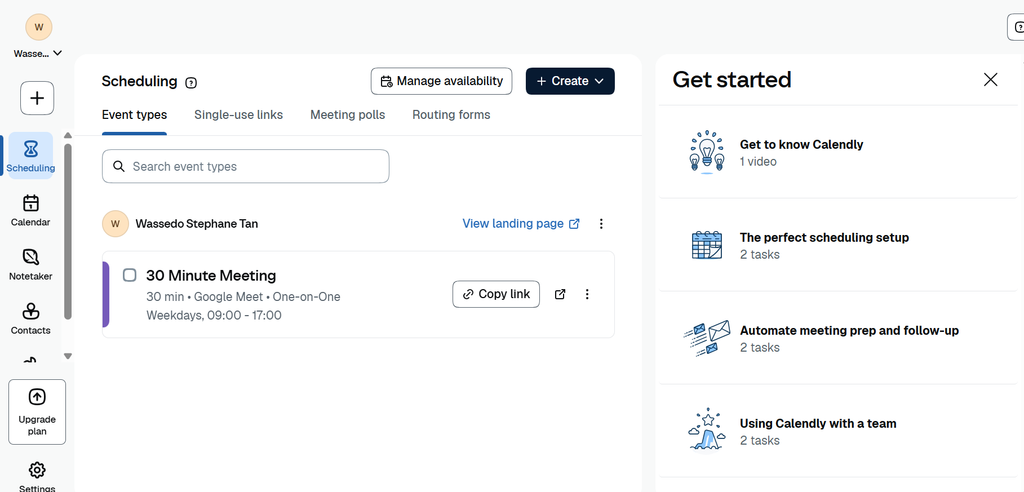
Task: Open 30 Minute Meeting booking page icon
Action: point(560,294)
